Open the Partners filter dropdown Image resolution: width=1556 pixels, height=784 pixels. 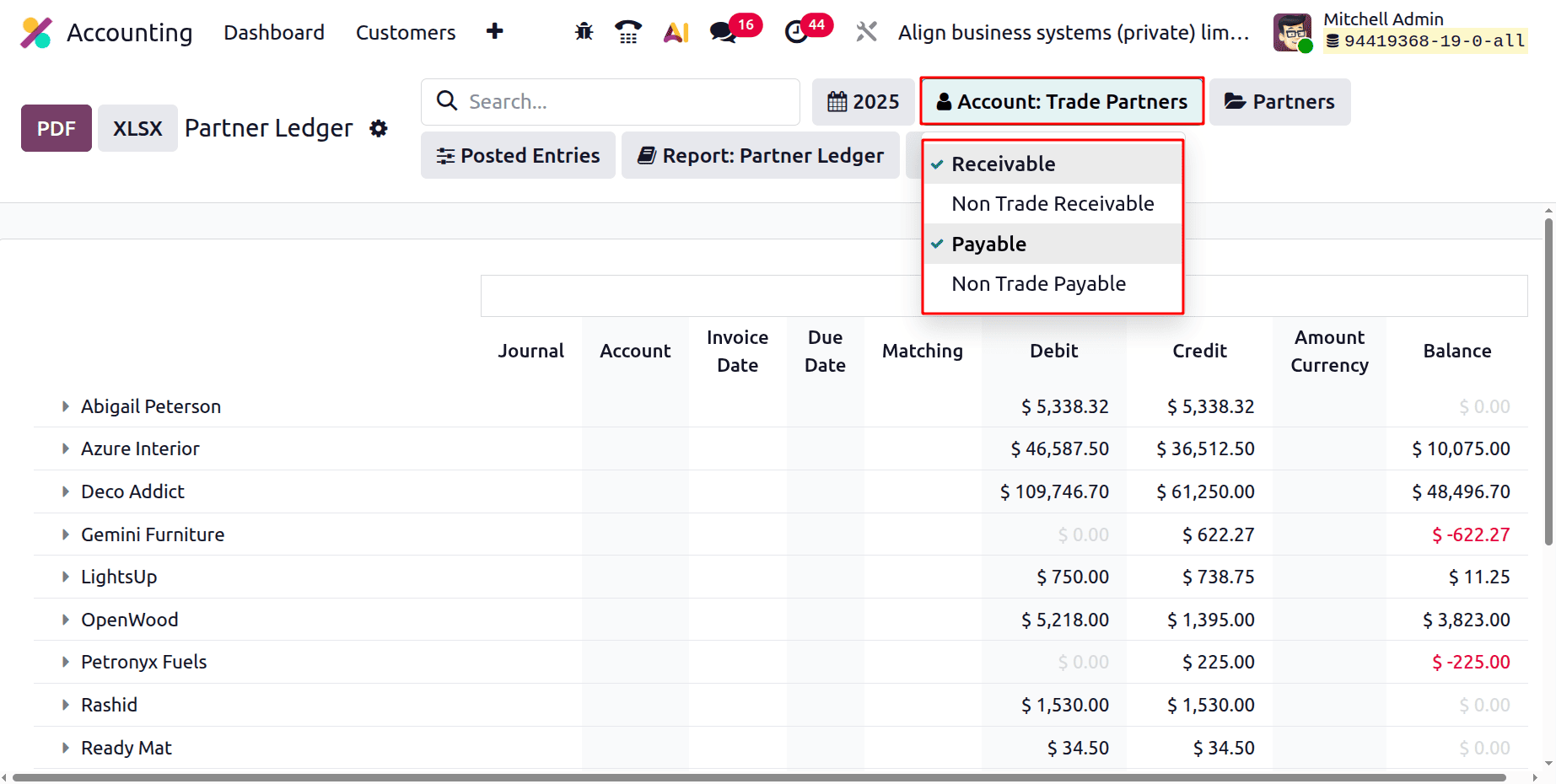[x=1279, y=102]
